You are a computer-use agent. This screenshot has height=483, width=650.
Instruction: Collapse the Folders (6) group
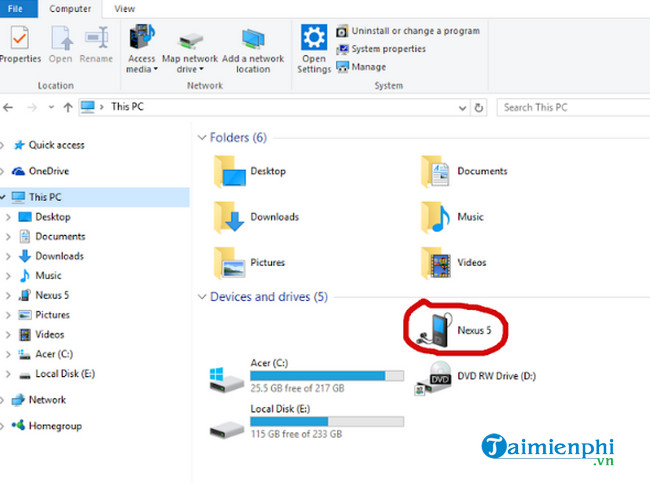[202, 137]
